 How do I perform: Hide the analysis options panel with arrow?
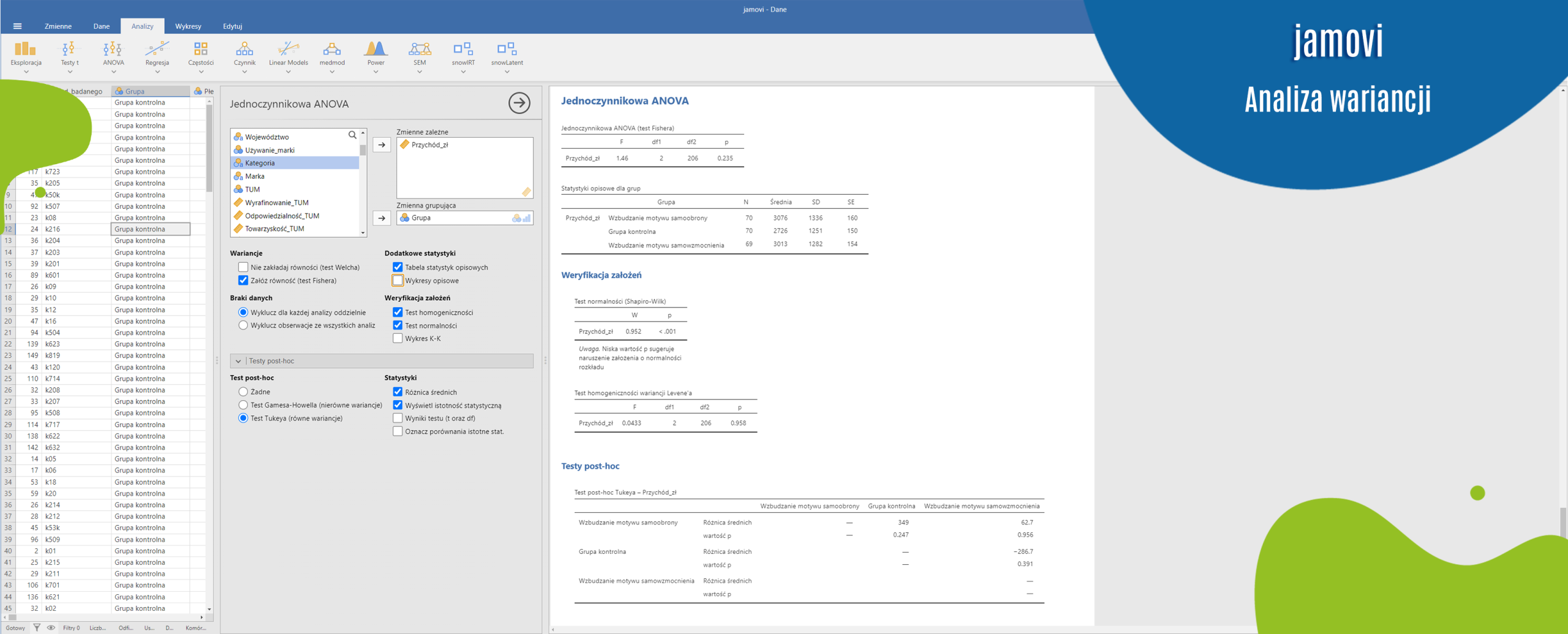coord(519,103)
